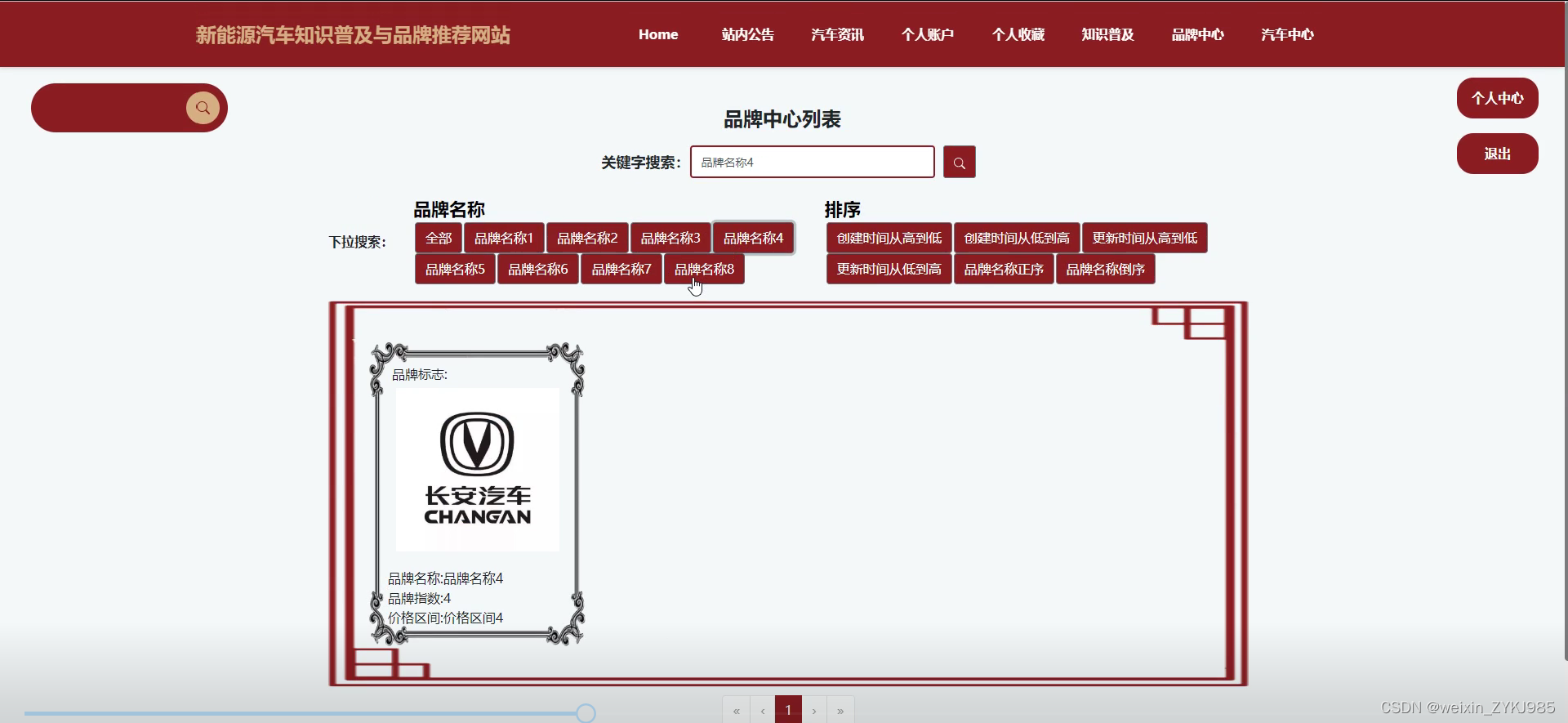Screen dimensions: 1568x723
Task: Open 汽车资讯 in the navigation bar
Action: (837, 34)
